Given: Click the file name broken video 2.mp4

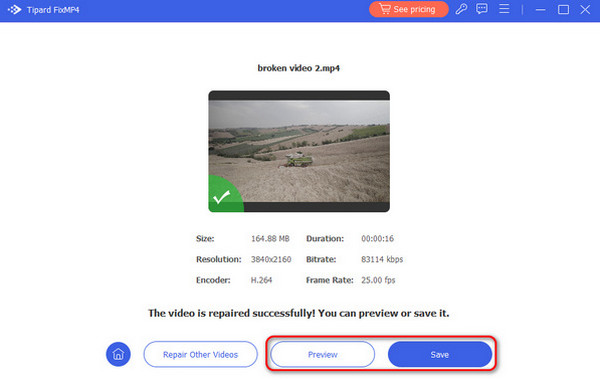Looking at the screenshot, I should [x=298, y=68].
